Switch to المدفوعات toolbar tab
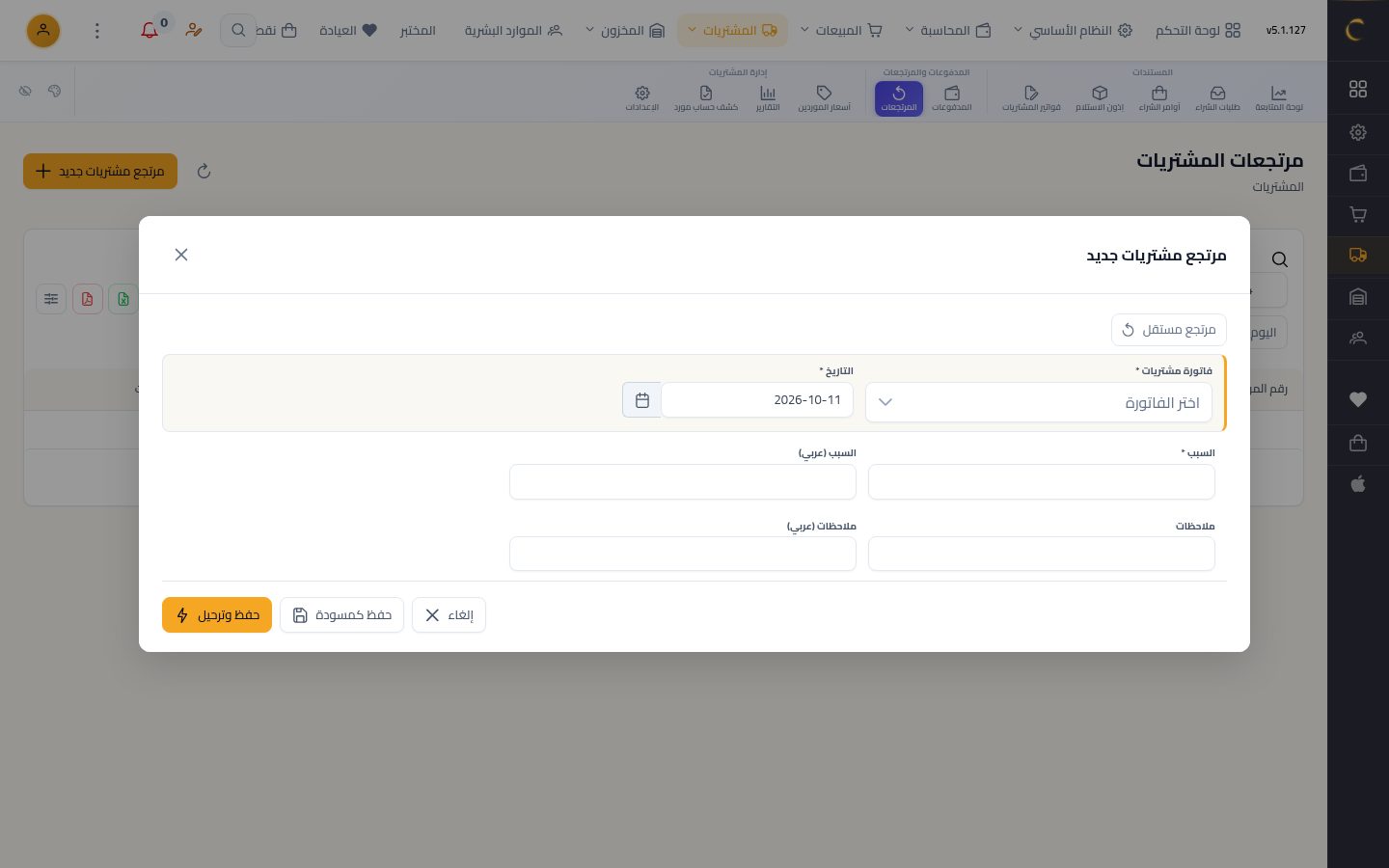 point(952,98)
